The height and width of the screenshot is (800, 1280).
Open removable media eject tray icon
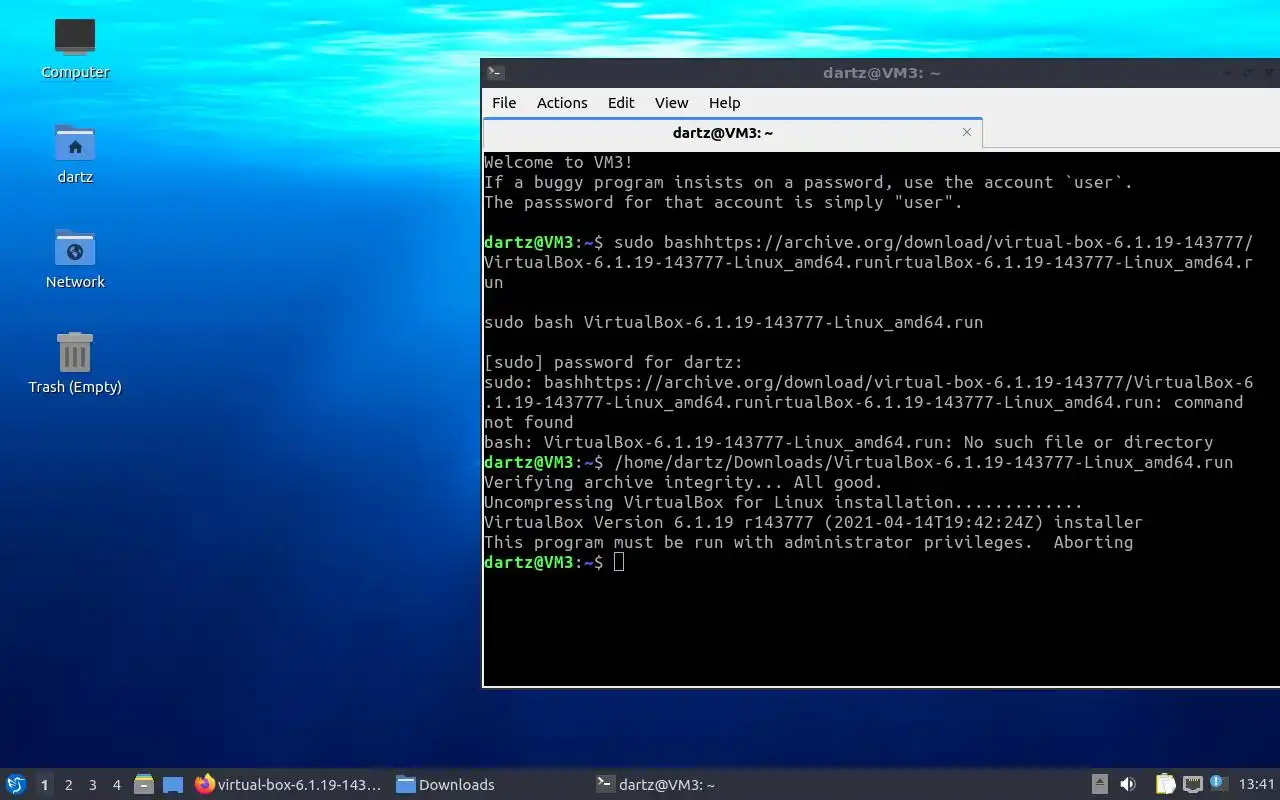point(1100,785)
